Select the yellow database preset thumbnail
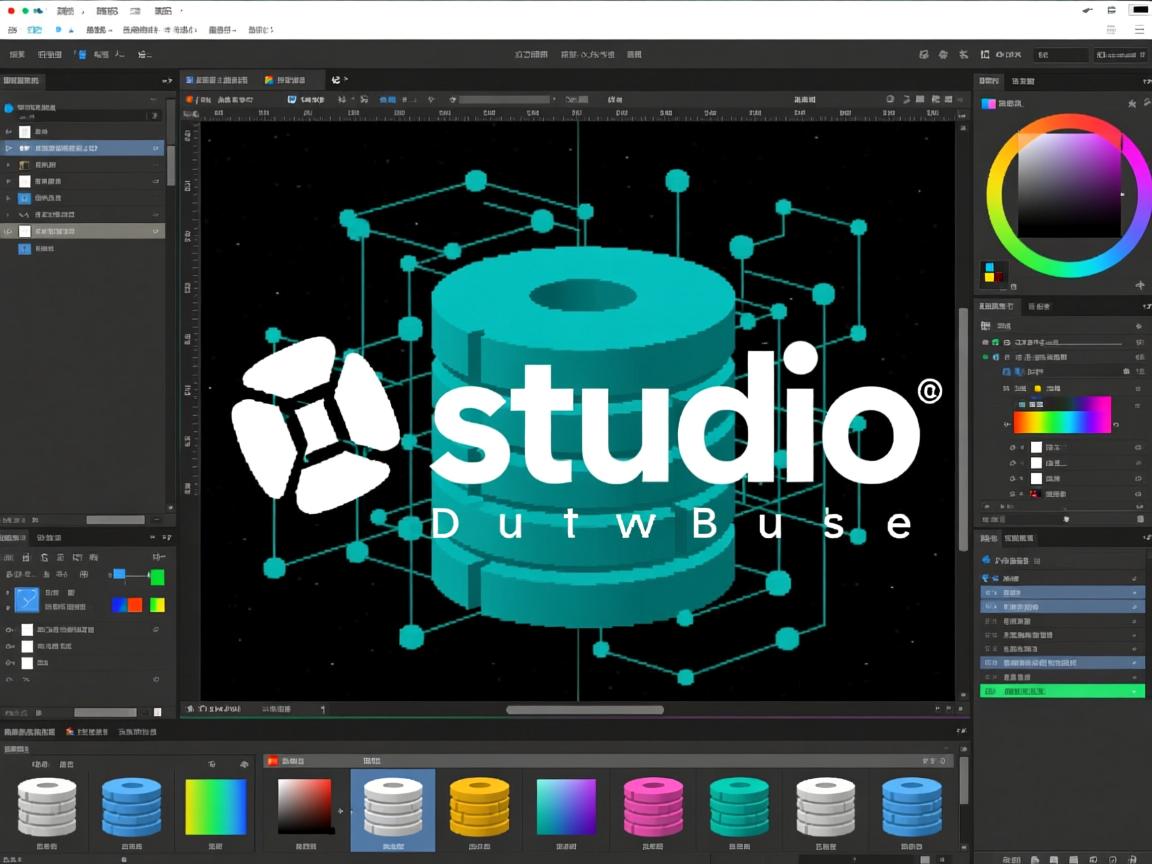Screen dimensions: 1152x864 [479, 805]
